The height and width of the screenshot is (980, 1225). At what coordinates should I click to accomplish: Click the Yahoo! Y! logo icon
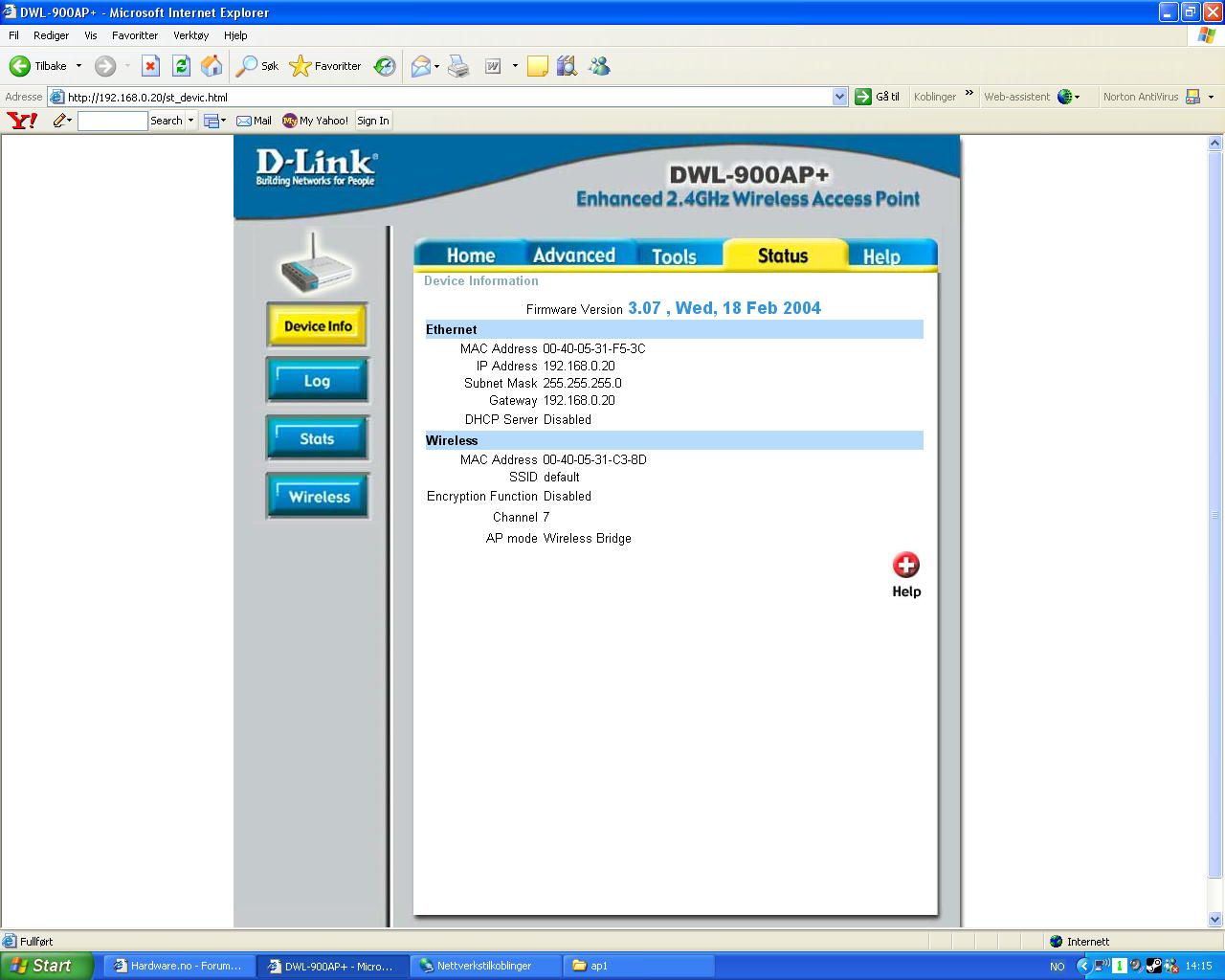click(22, 121)
